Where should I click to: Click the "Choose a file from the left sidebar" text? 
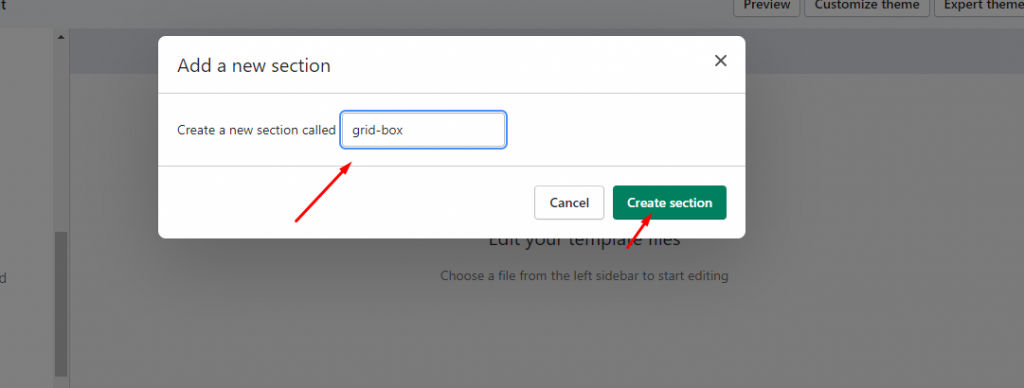pyautogui.click(x=584, y=276)
